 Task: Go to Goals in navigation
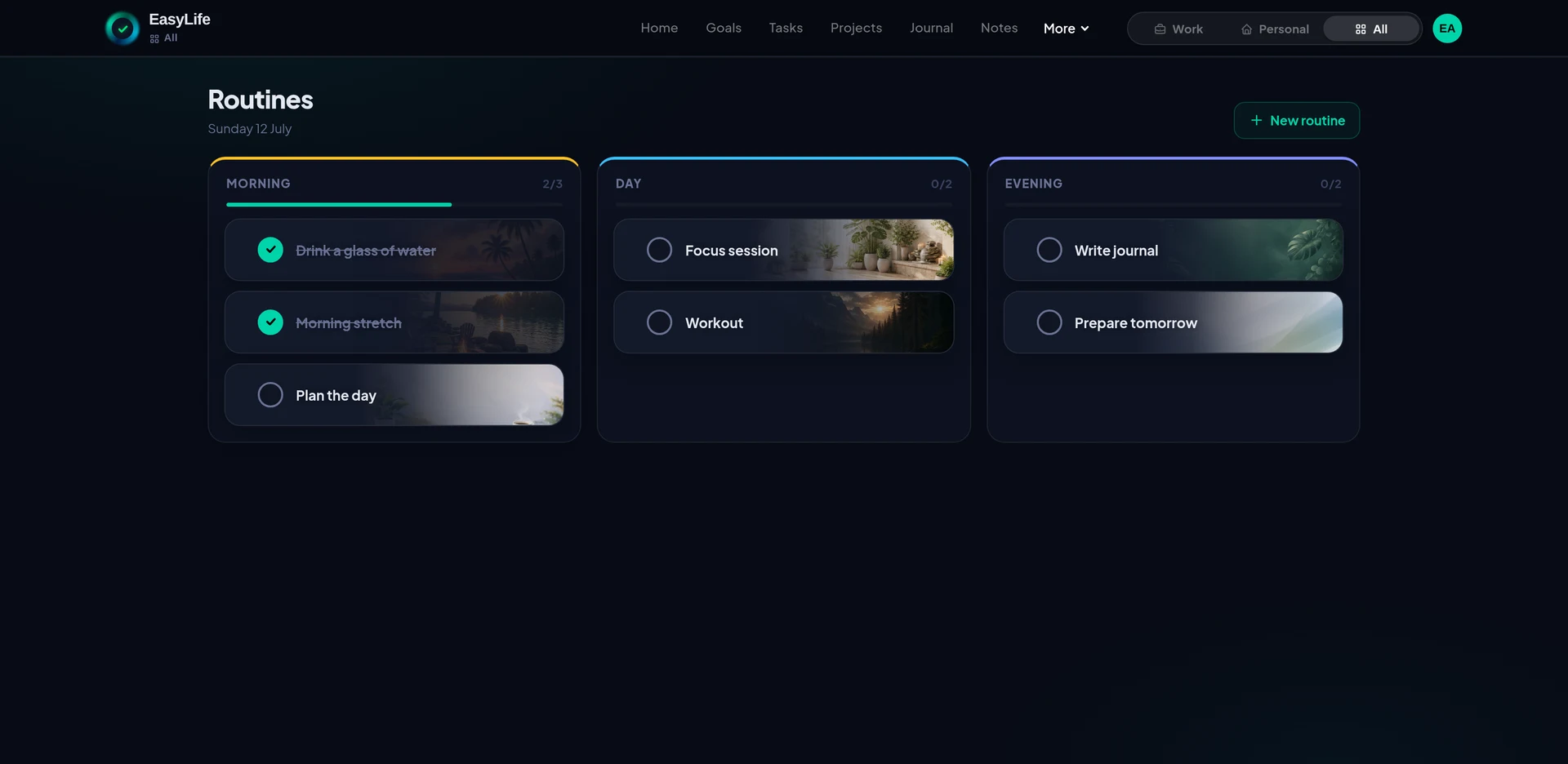pyautogui.click(x=724, y=28)
